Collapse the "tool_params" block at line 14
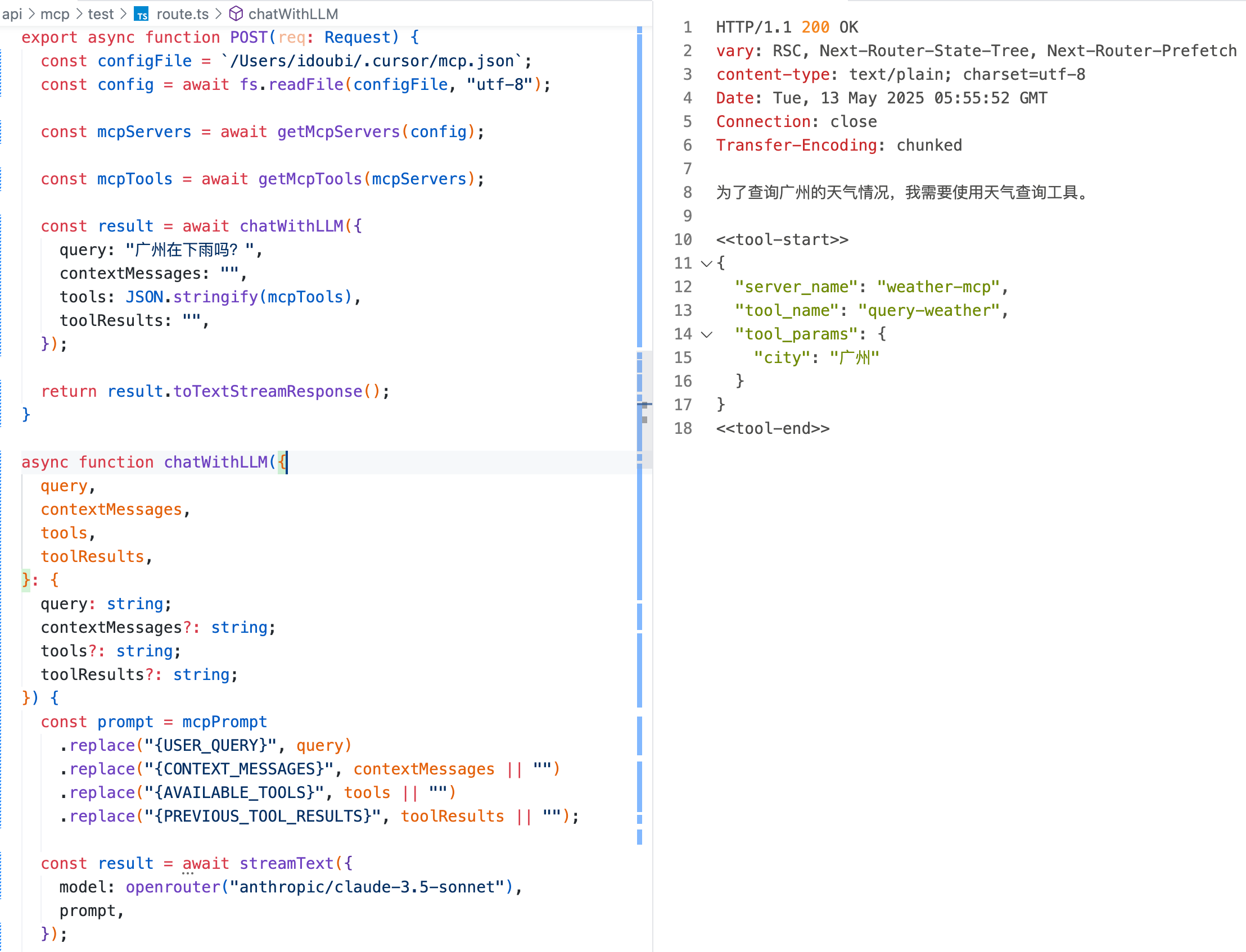Viewport: 1246px width, 952px height. (x=706, y=334)
